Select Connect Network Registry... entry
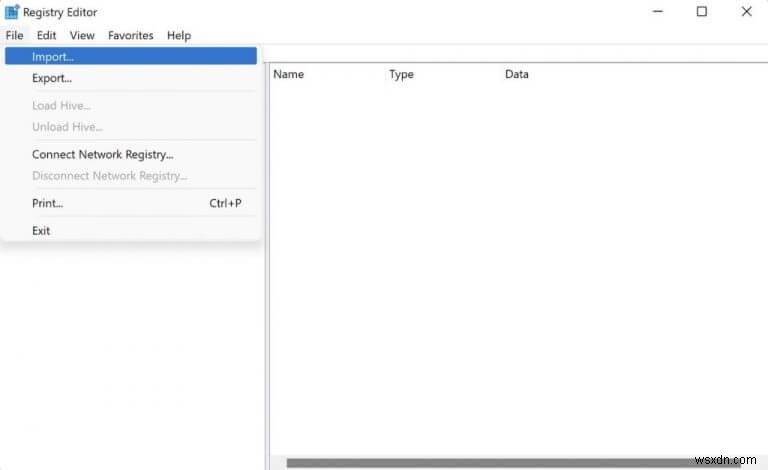 131,154
